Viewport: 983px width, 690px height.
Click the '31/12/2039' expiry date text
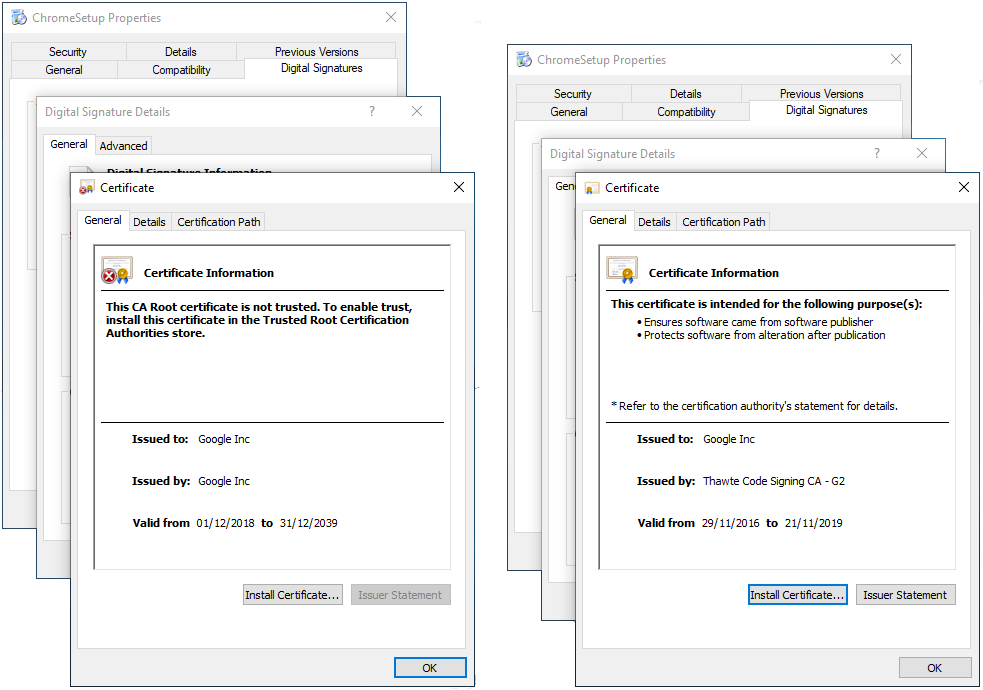click(308, 523)
